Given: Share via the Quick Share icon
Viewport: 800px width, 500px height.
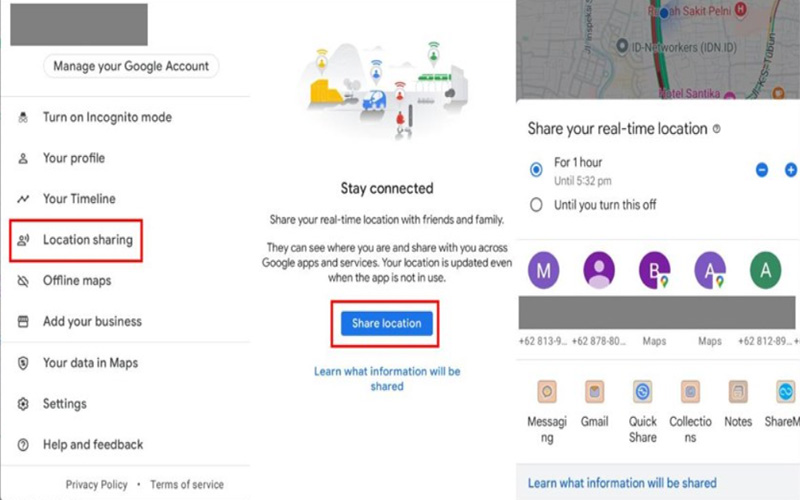Looking at the screenshot, I should [x=642, y=392].
